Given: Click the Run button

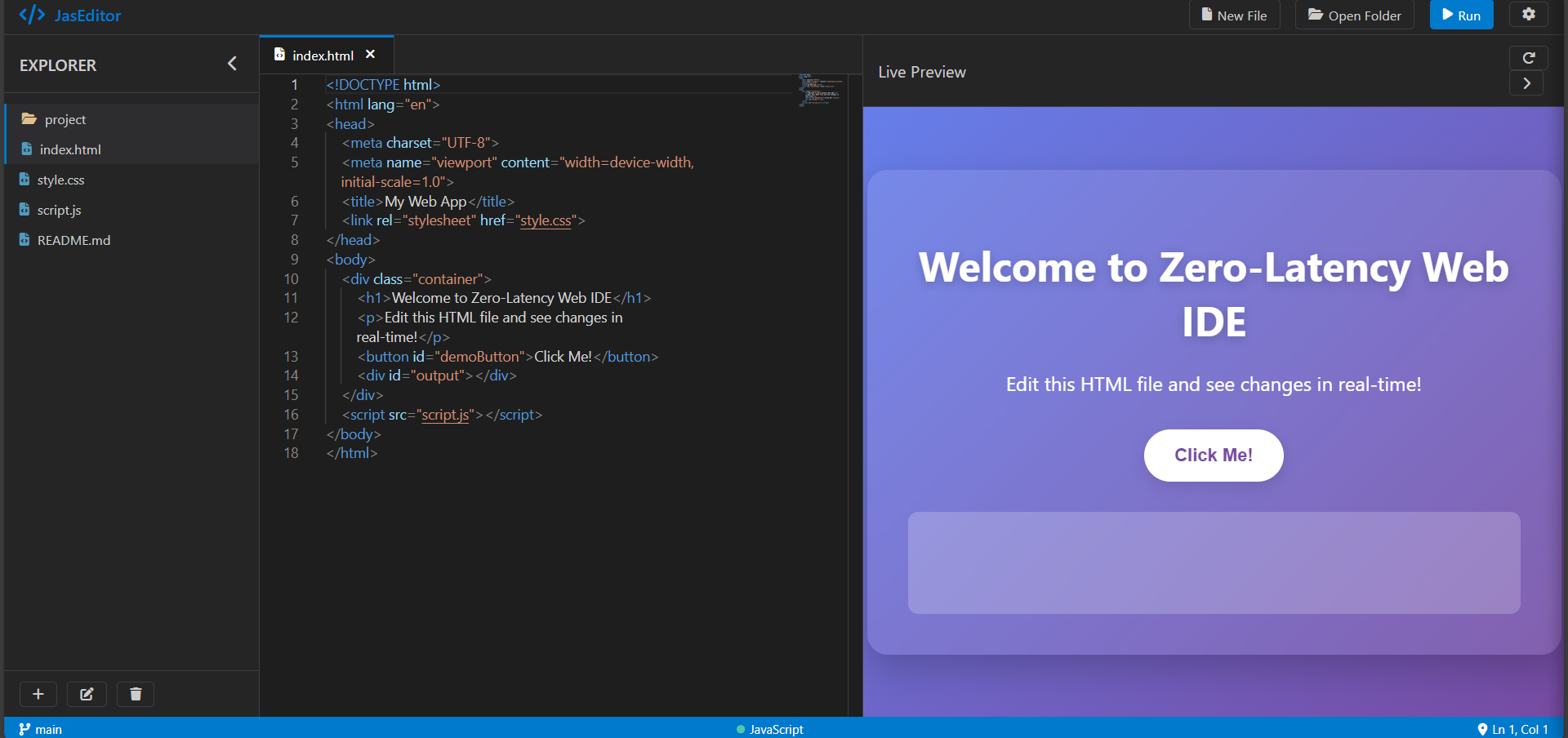Looking at the screenshot, I should point(1461,15).
